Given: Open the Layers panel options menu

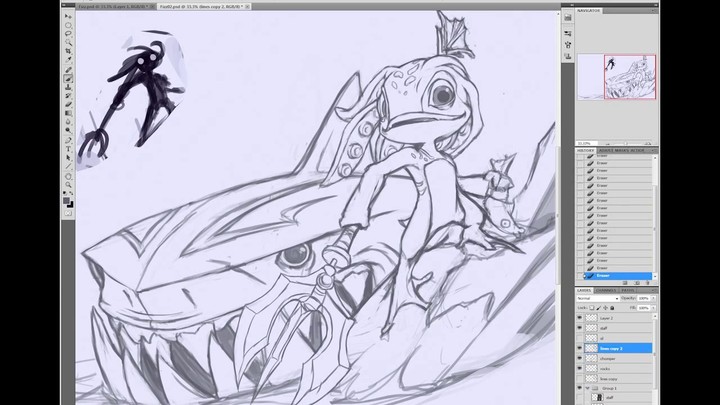Looking at the screenshot, I should tap(653, 290).
